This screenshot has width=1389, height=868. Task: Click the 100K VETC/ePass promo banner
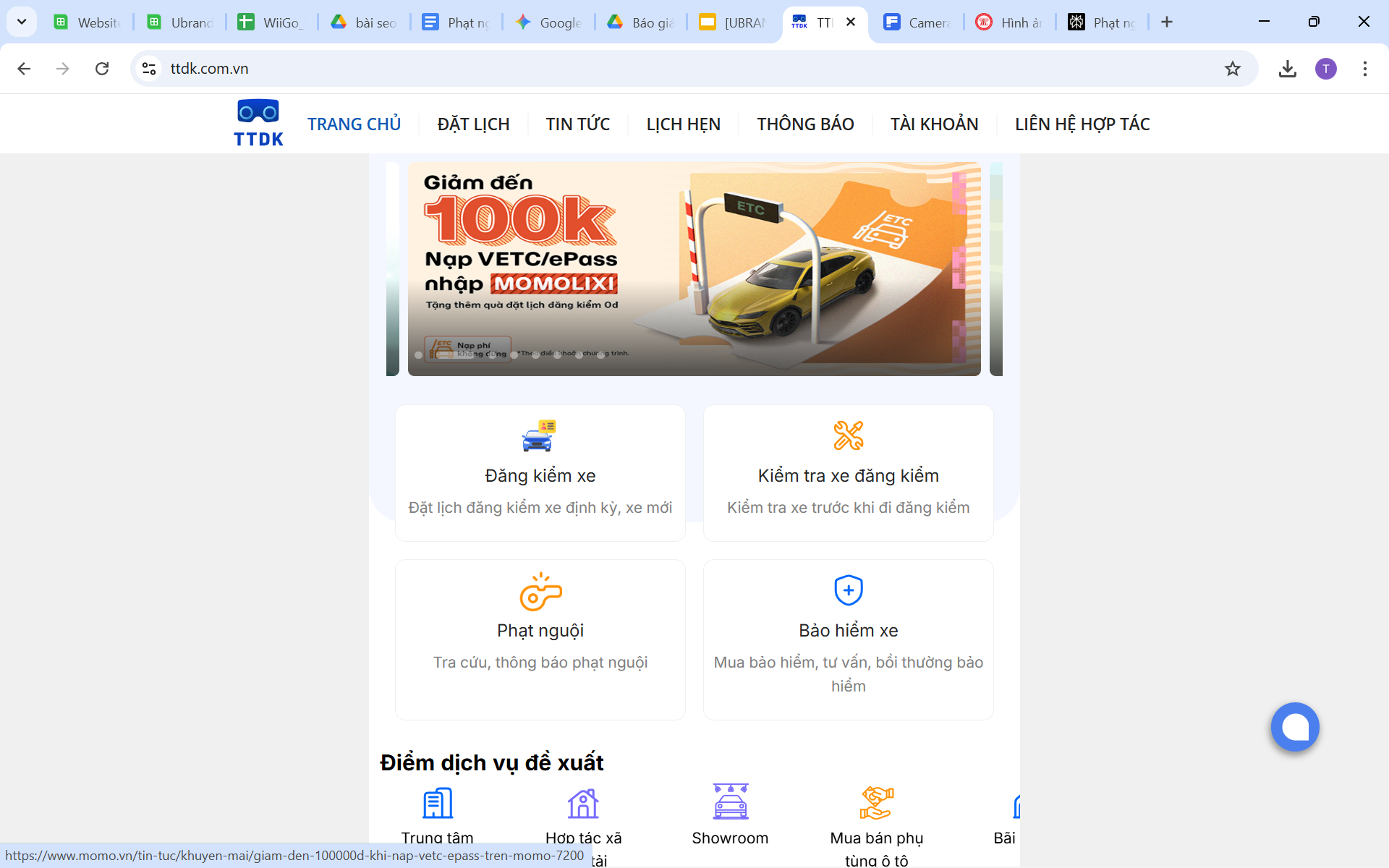click(694, 268)
